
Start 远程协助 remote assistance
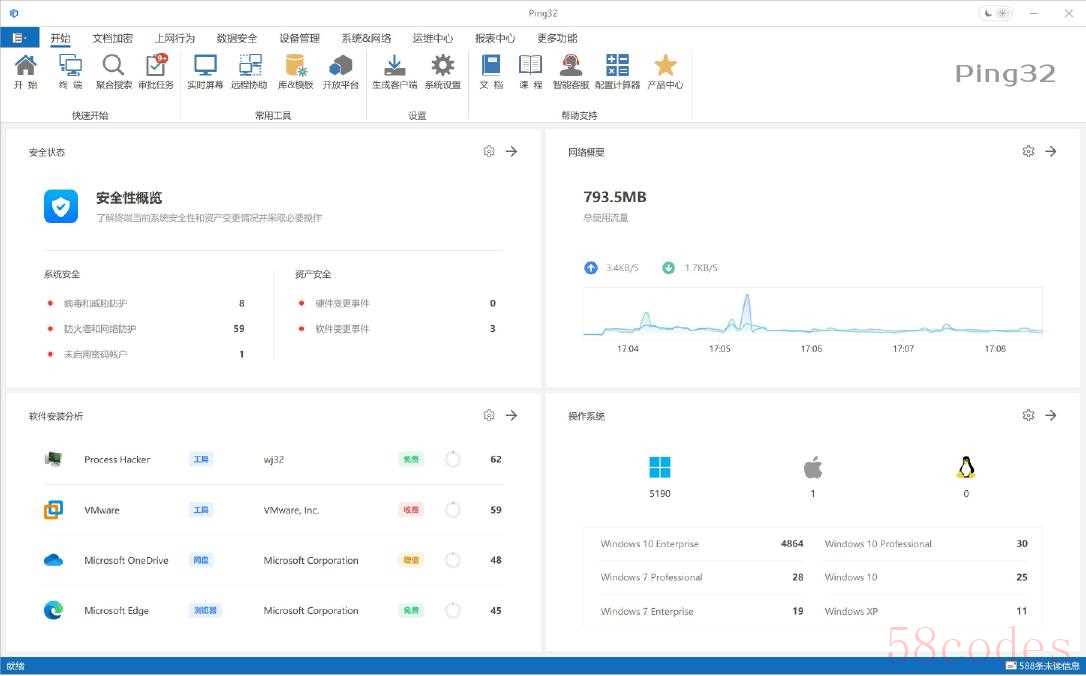[x=249, y=71]
